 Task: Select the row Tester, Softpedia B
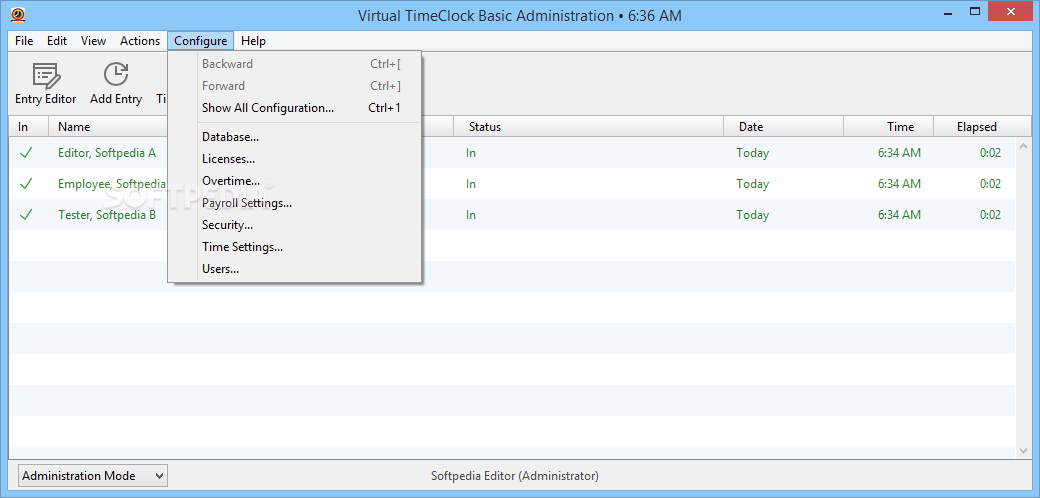point(512,215)
